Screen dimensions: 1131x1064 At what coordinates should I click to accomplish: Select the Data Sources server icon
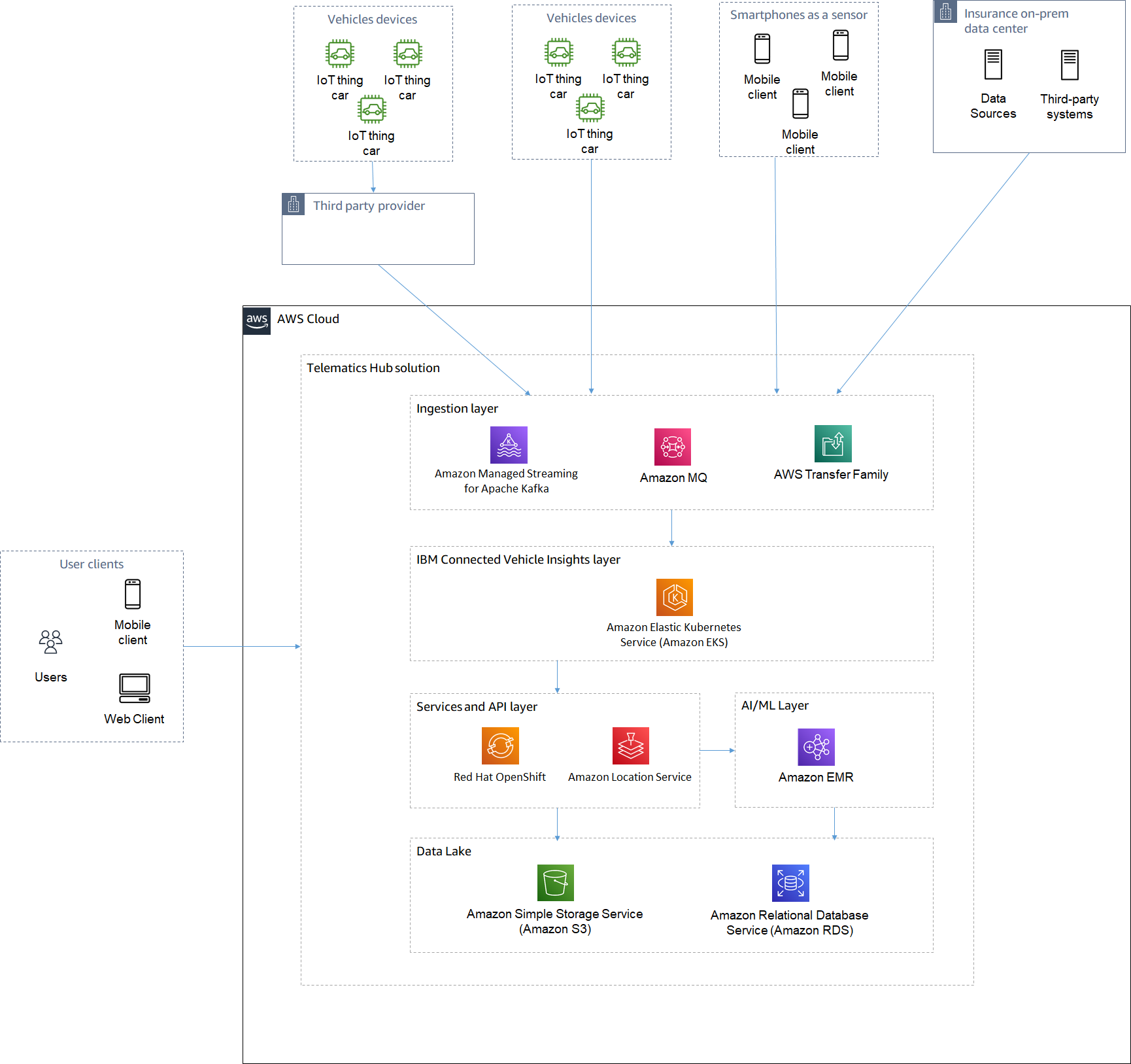click(x=993, y=64)
